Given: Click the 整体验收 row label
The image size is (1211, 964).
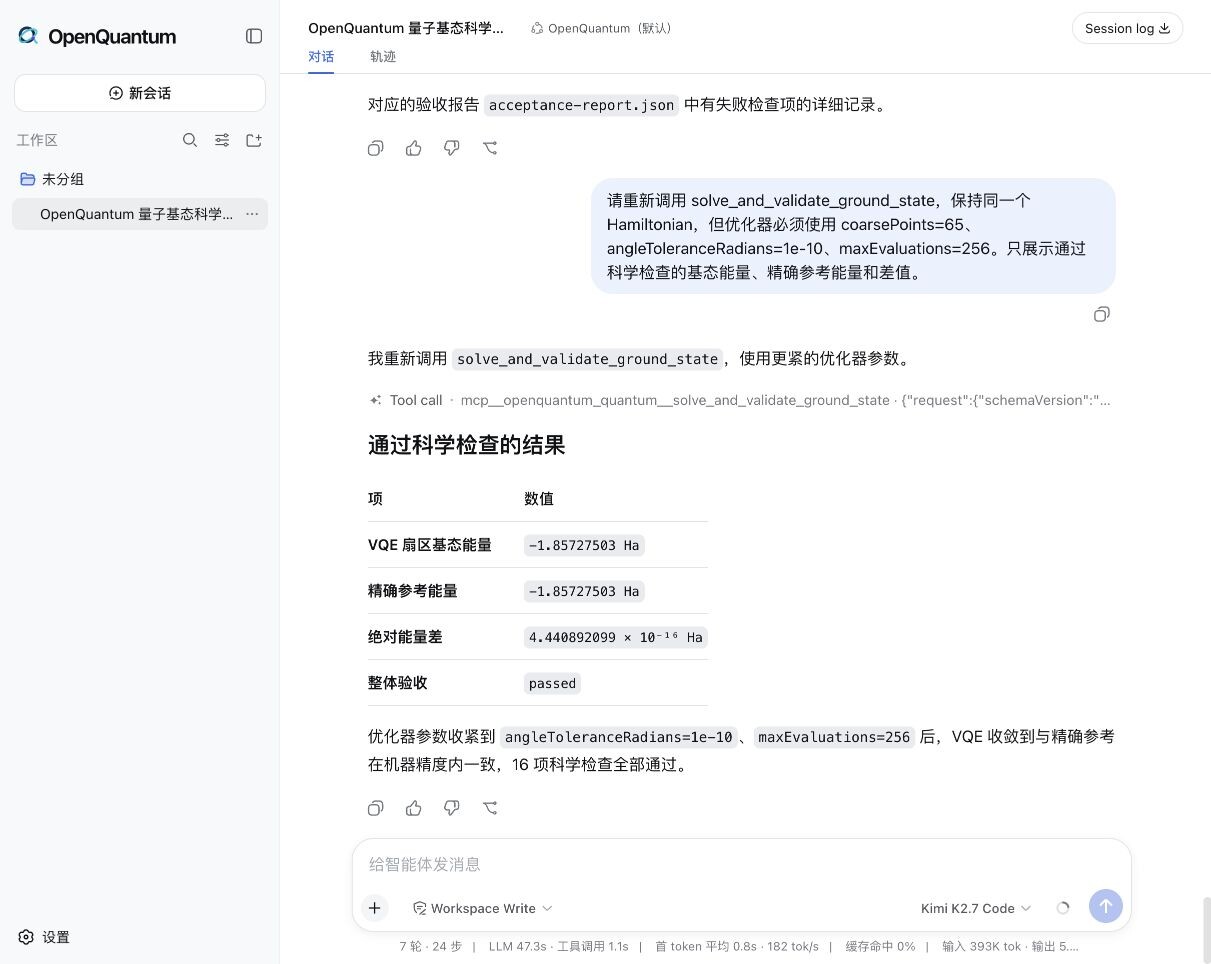Looking at the screenshot, I should (398, 683).
